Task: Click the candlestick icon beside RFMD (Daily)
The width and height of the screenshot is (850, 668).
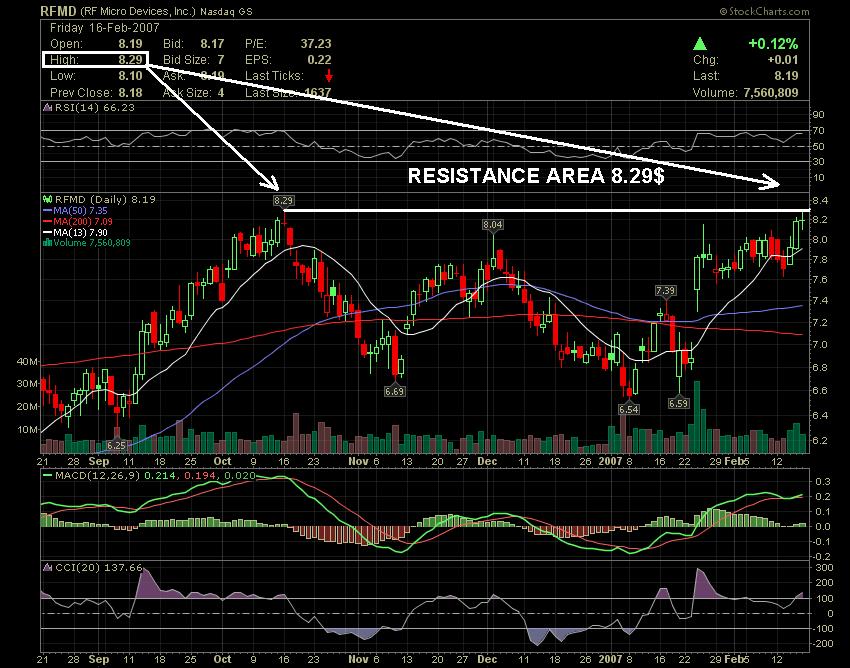Action: coord(48,200)
